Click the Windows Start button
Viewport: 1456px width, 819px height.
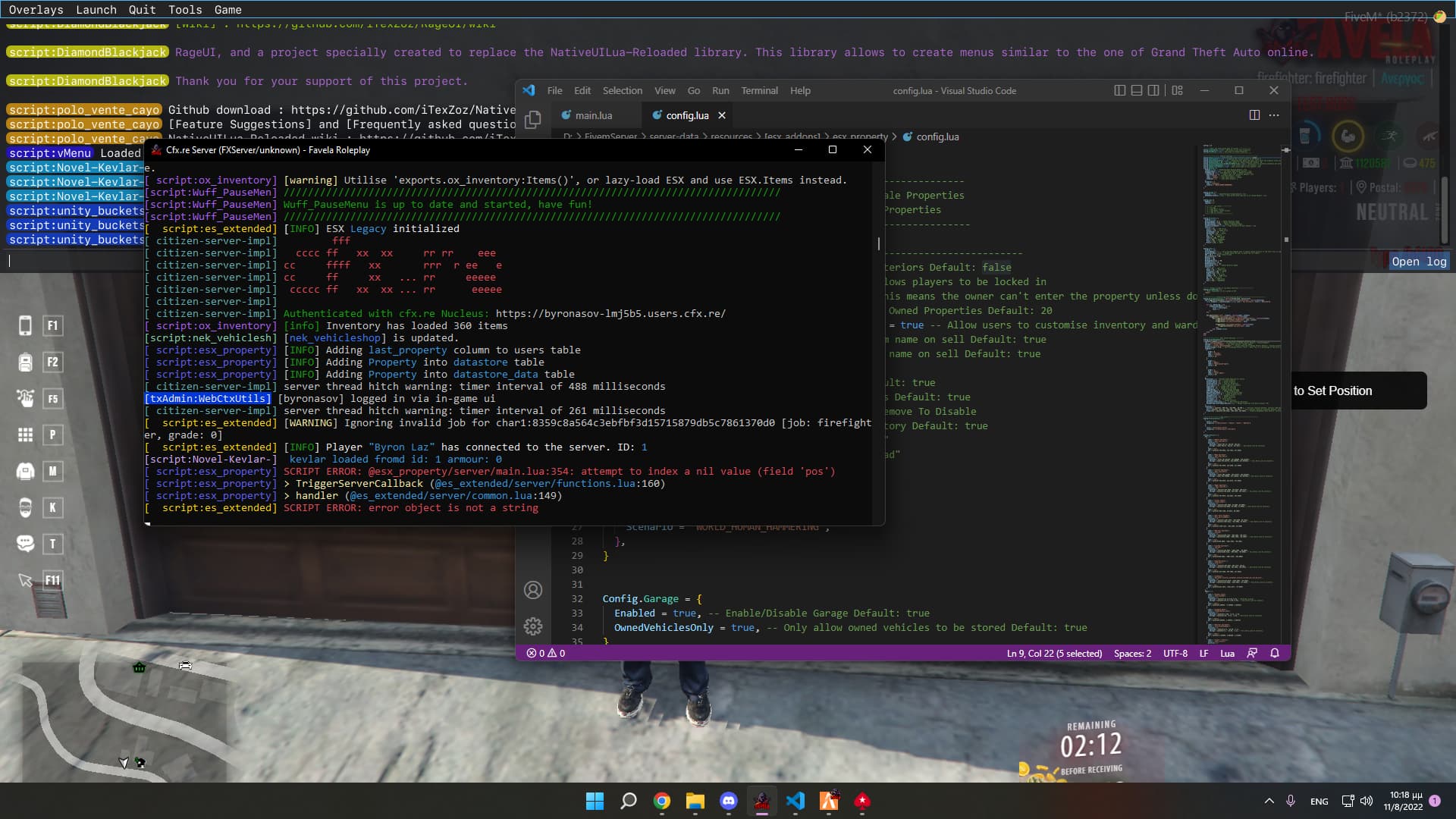pyautogui.click(x=595, y=801)
